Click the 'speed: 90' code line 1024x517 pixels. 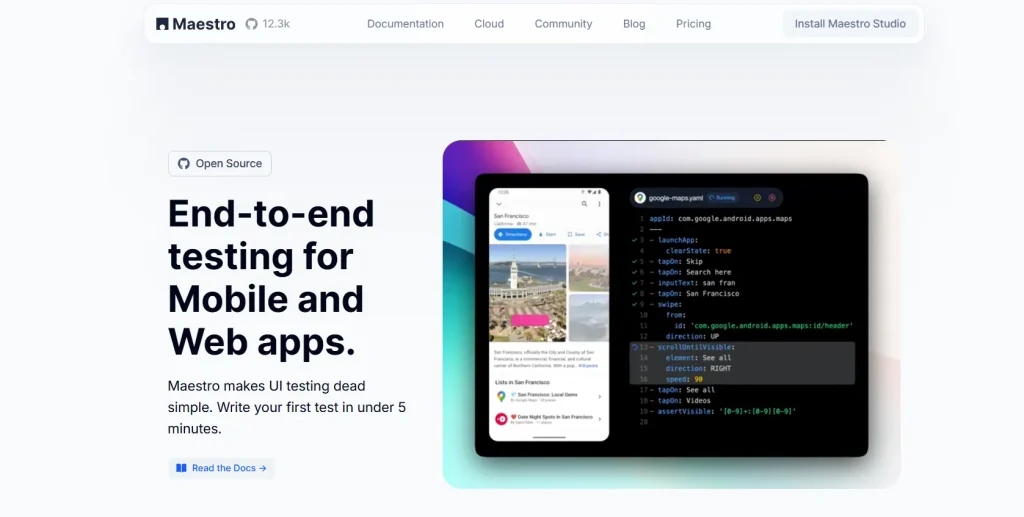684,379
